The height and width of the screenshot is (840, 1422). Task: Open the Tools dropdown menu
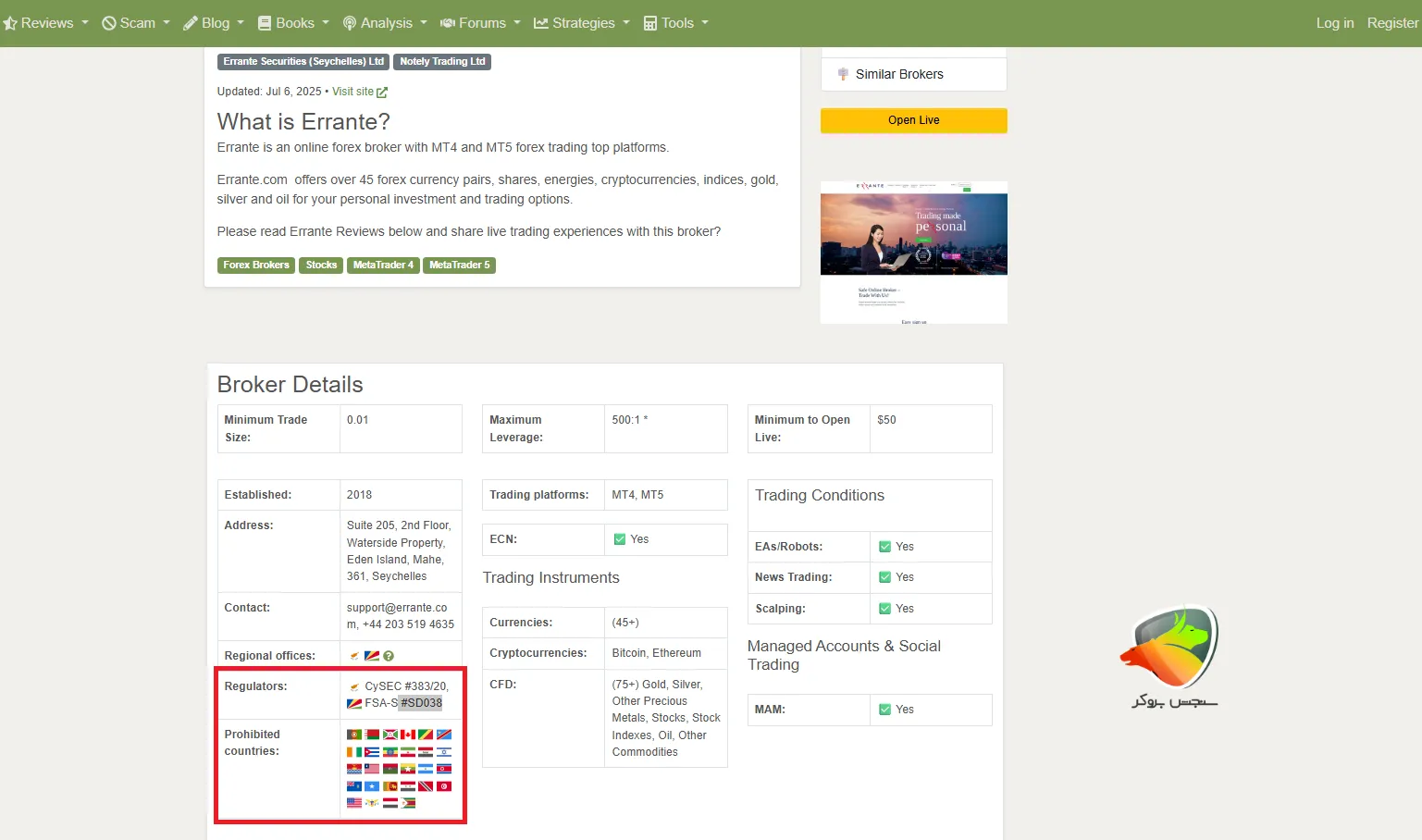click(676, 23)
